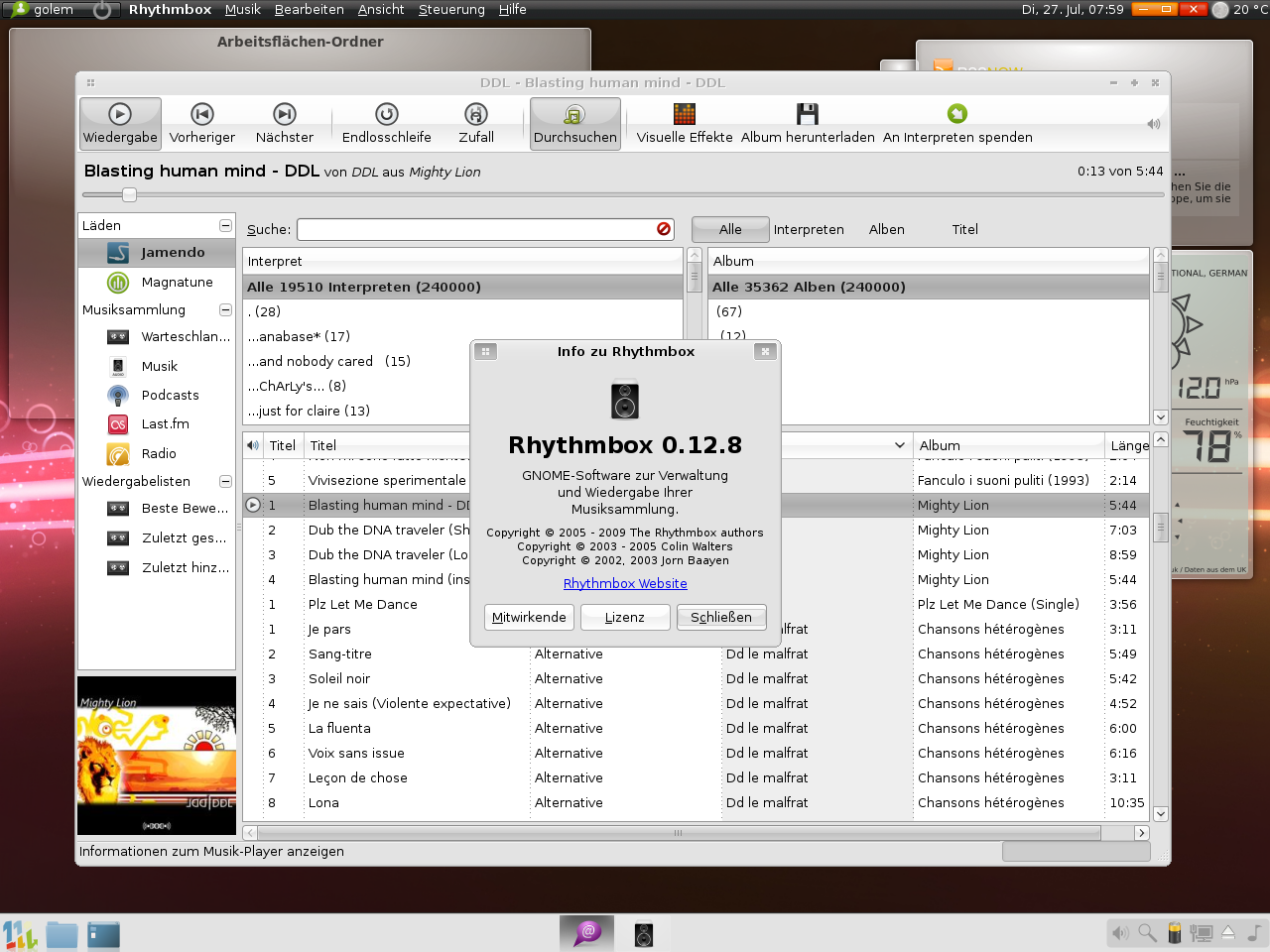This screenshot has width=1270, height=952.
Task: Toggle Endlosschleife repeat mode
Action: coord(387,123)
